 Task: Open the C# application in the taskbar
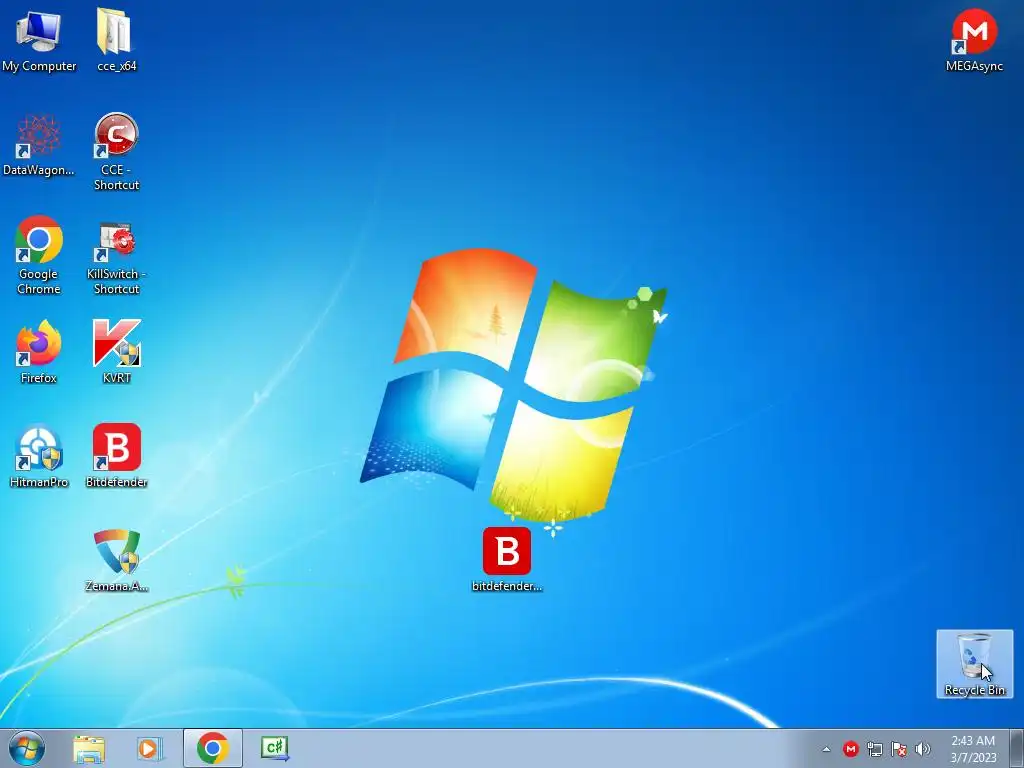click(x=275, y=748)
